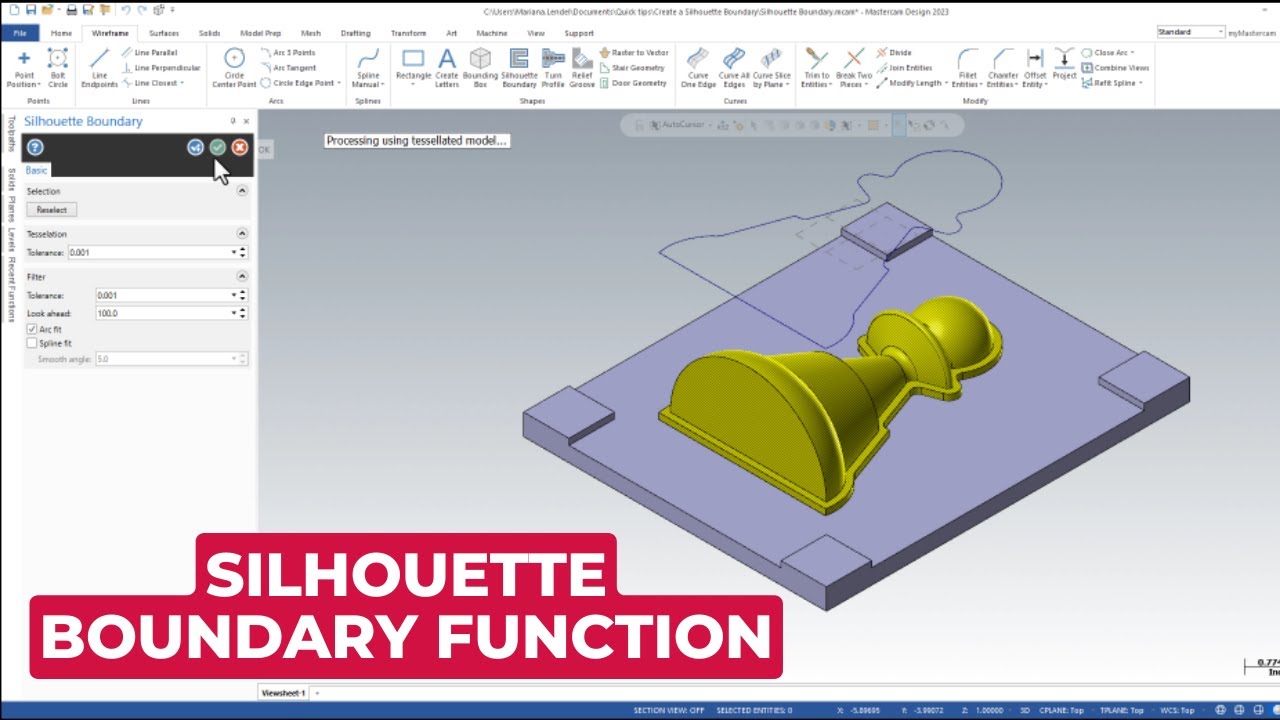Expand the Modify Length dropdown

(x=944, y=83)
